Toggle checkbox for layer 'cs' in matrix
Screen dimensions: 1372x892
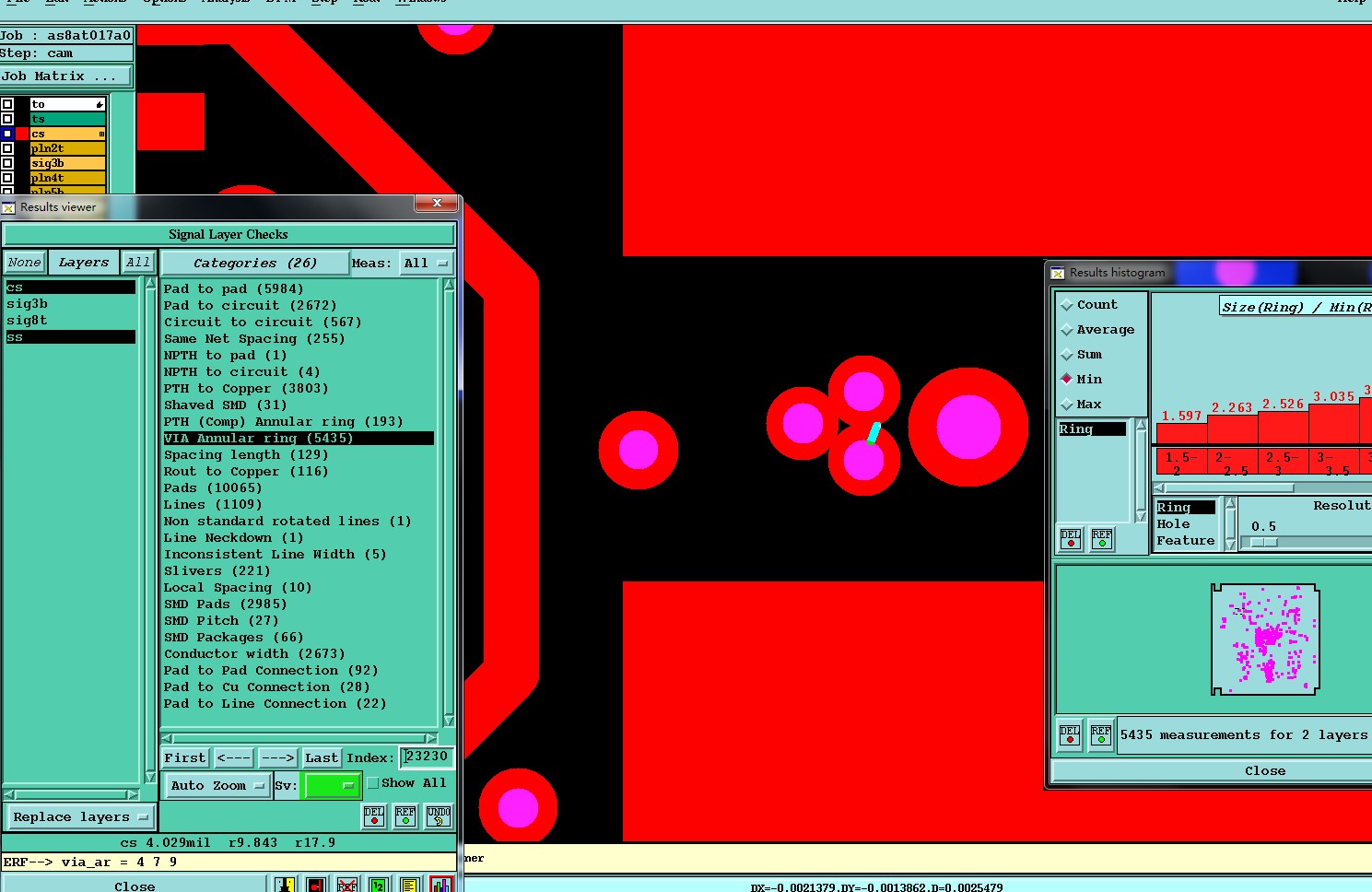coord(7,134)
